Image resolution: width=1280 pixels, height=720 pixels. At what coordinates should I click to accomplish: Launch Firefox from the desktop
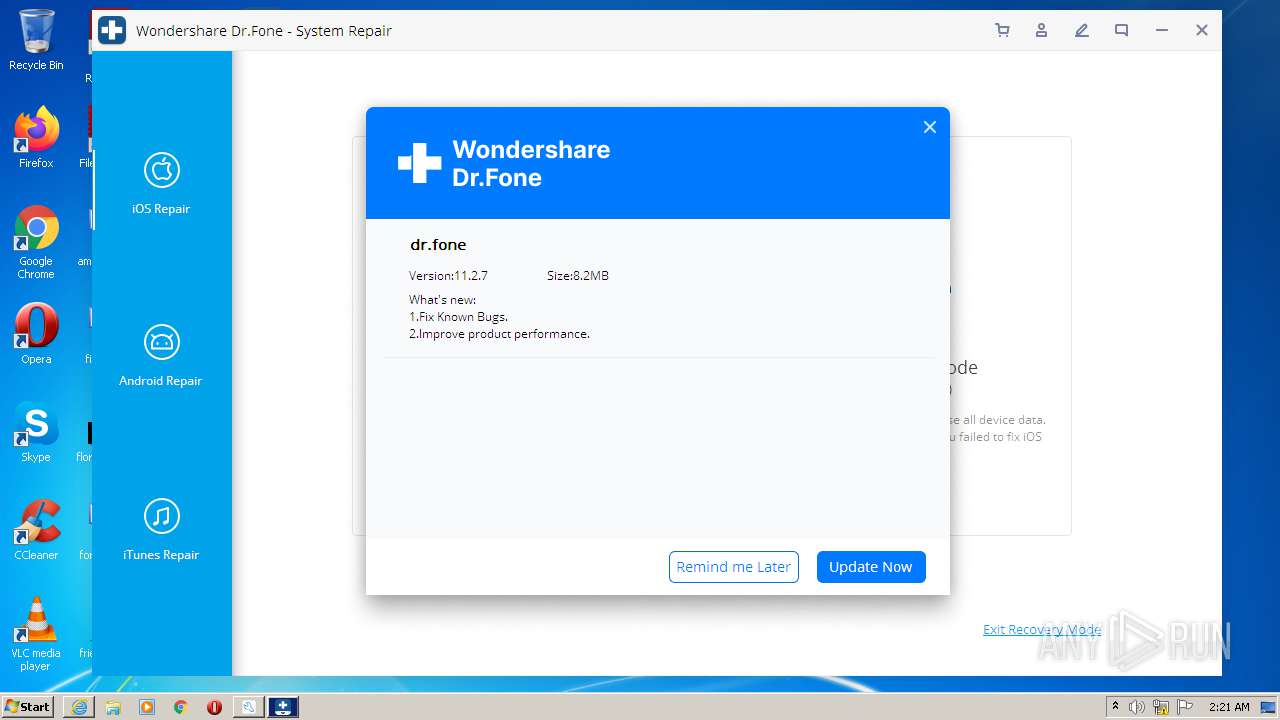point(36,138)
